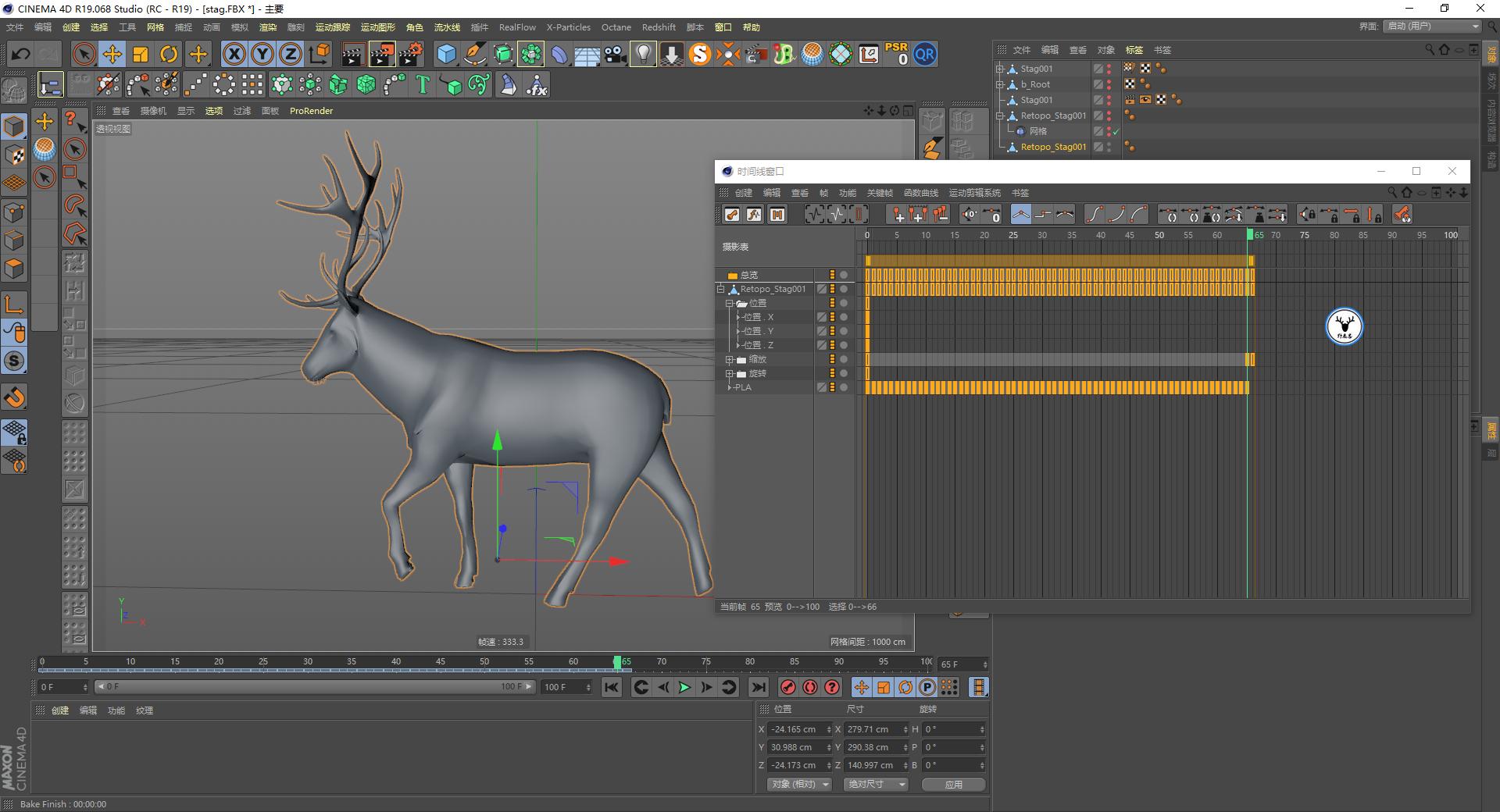Toggle the X axis lock
Image resolution: width=1500 pixels, height=812 pixels.
(x=234, y=54)
